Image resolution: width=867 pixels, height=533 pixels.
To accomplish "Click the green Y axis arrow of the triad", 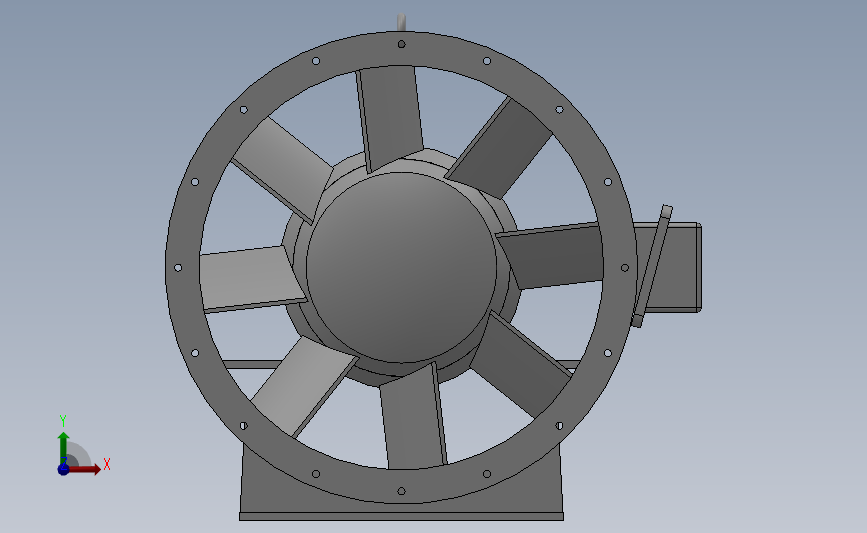I will tap(64, 448).
